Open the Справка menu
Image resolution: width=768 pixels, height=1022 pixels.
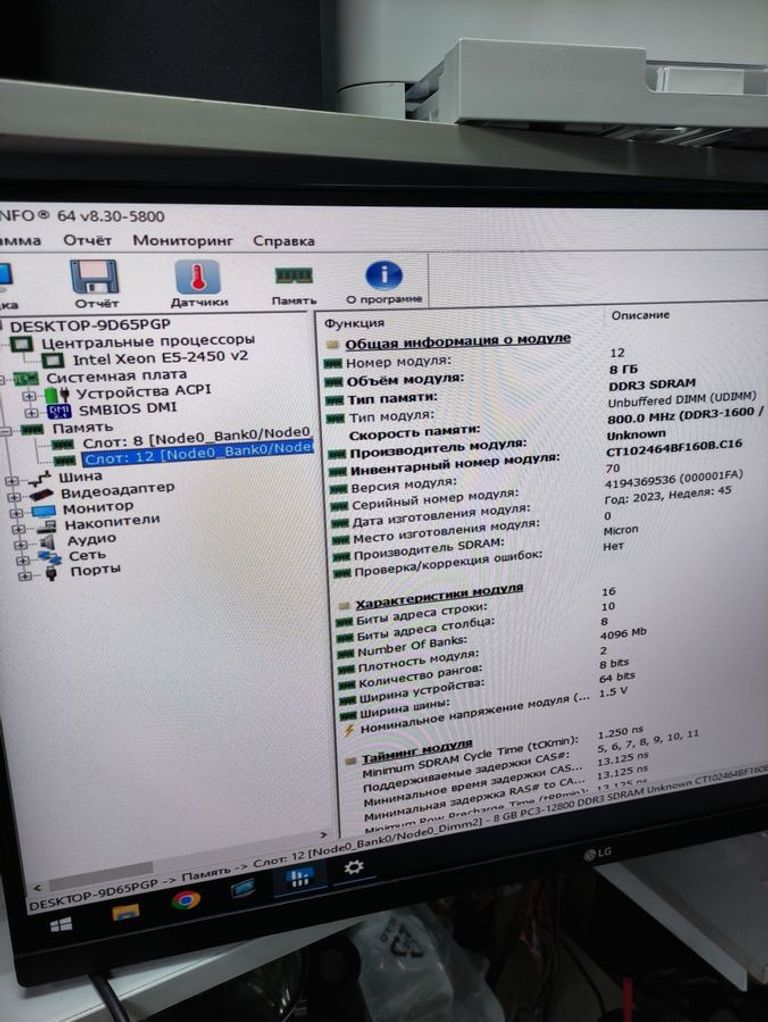[x=284, y=241]
